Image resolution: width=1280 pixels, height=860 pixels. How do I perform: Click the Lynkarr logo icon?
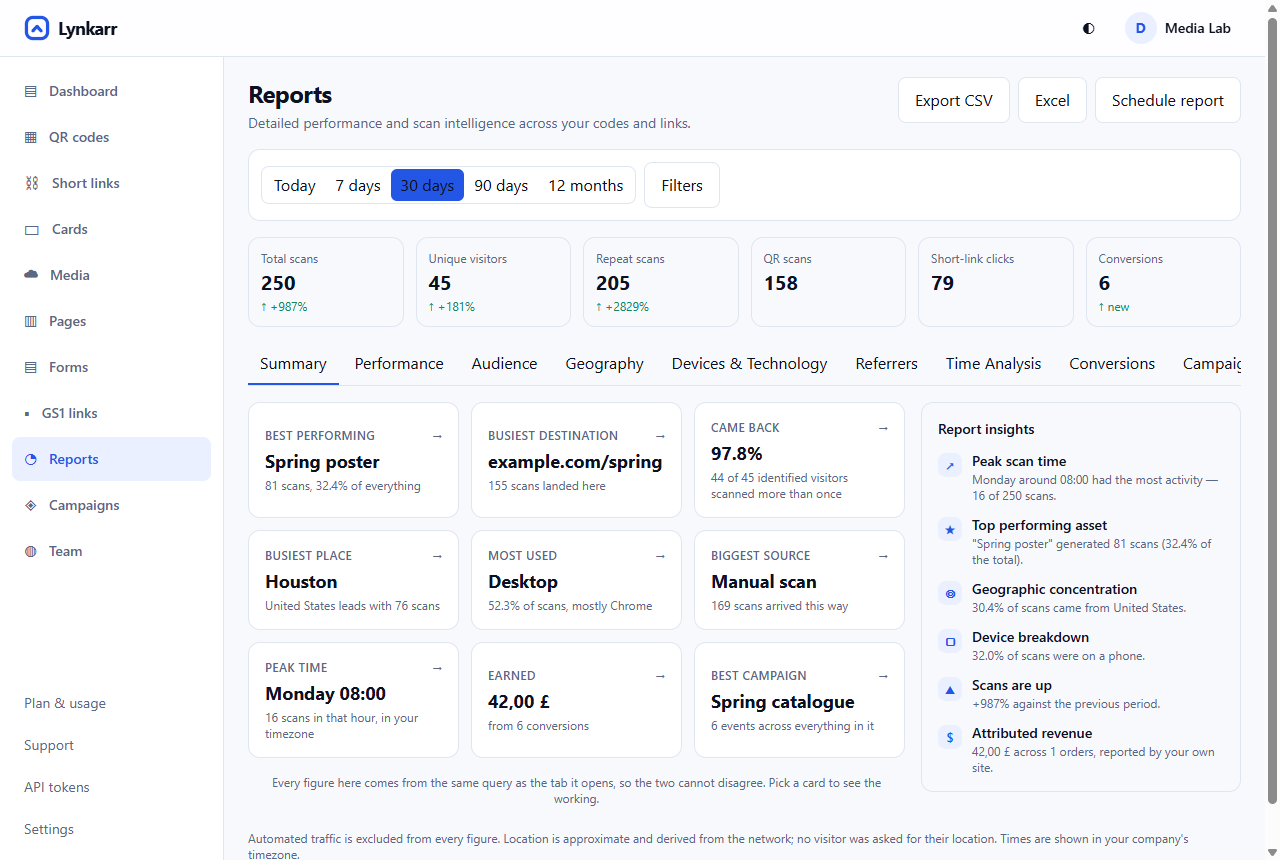click(36, 29)
